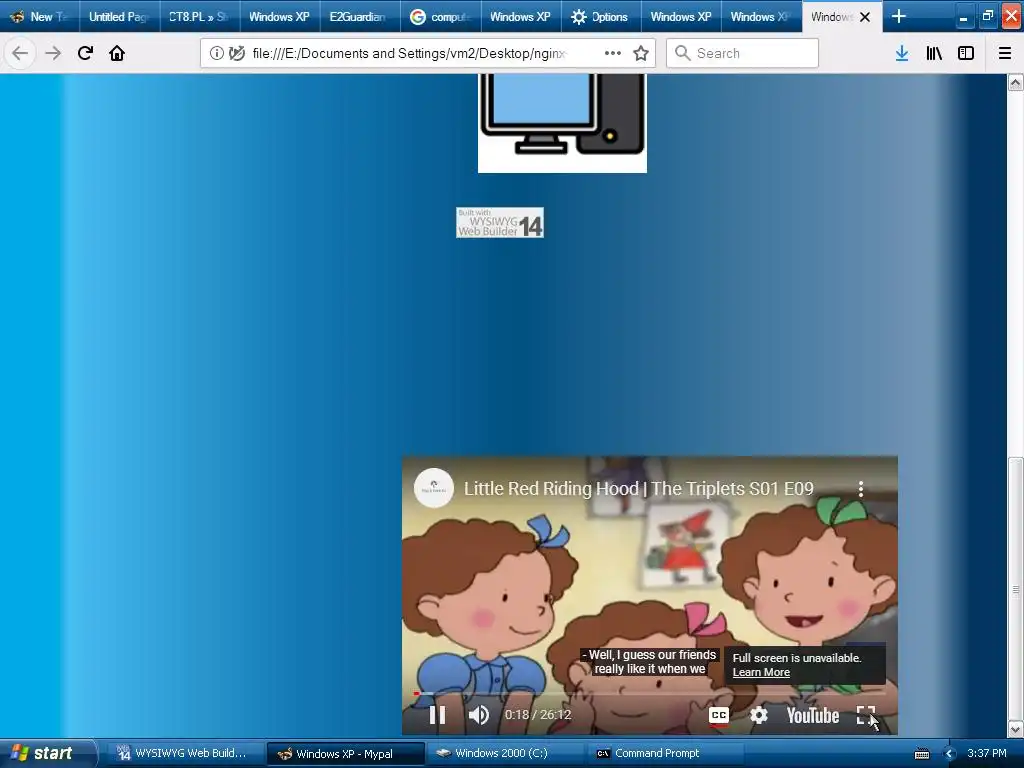Click the tracking protection shield icon
The height and width of the screenshot is (768, 1024).
[x=237, y=53]
